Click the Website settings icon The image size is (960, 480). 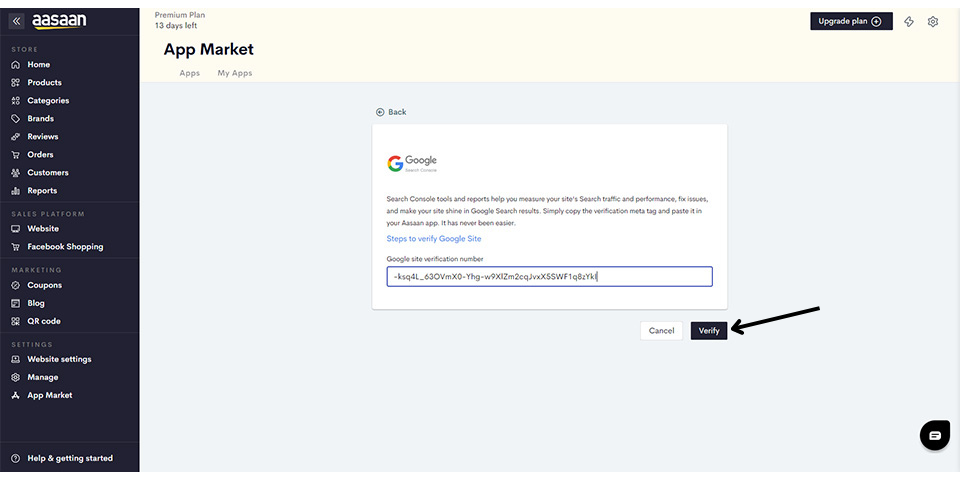click(x=16, y=359)
